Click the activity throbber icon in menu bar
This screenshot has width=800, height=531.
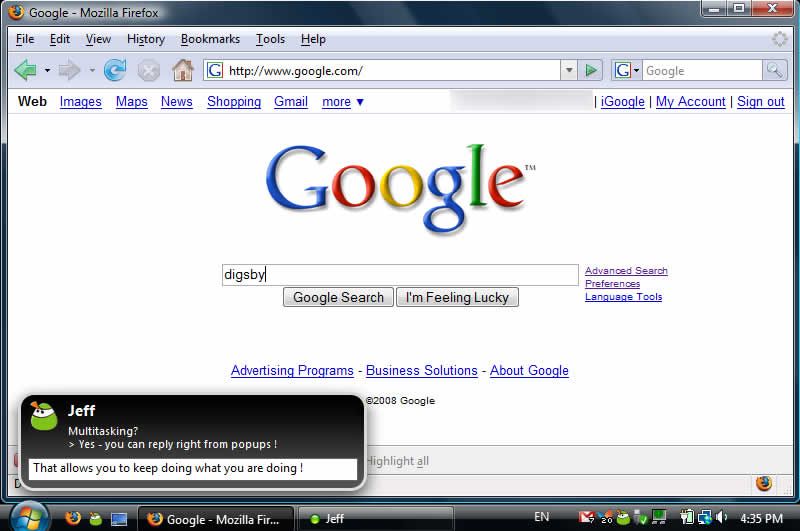pos(780,39)
